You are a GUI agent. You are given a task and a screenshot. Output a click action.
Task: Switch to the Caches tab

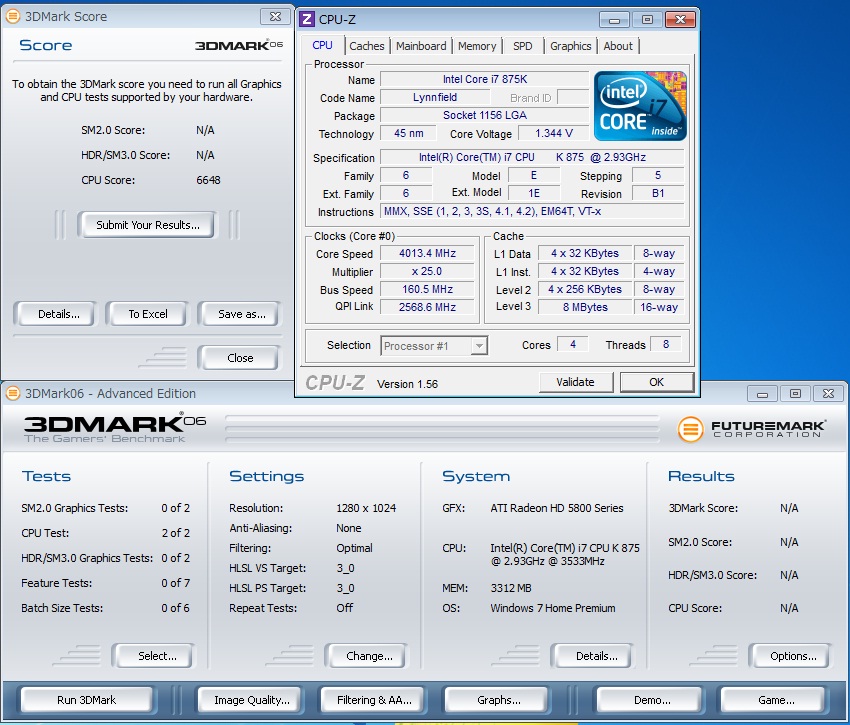(366, 46)
